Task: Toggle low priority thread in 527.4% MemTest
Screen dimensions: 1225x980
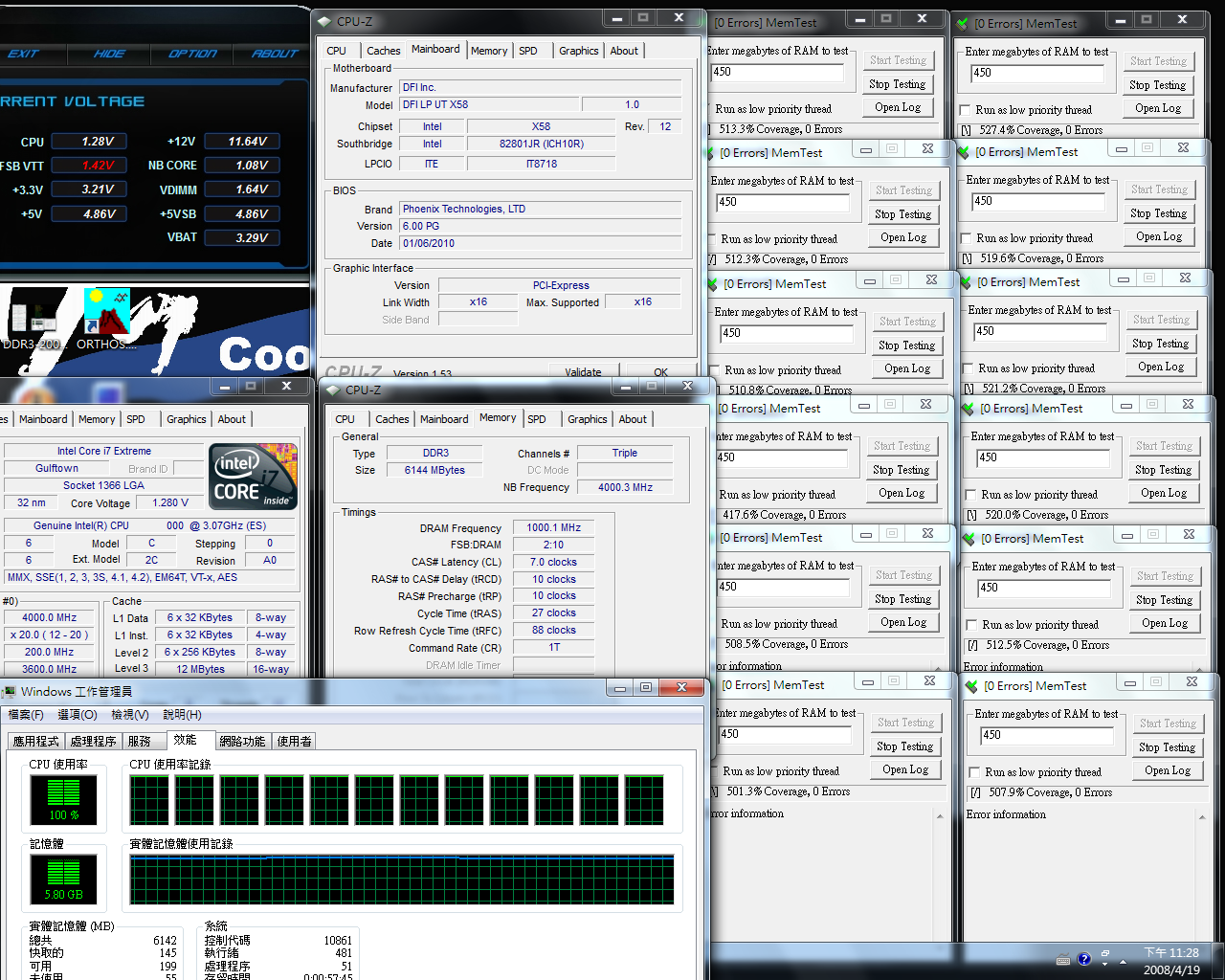Action: (x=966, y=110)
